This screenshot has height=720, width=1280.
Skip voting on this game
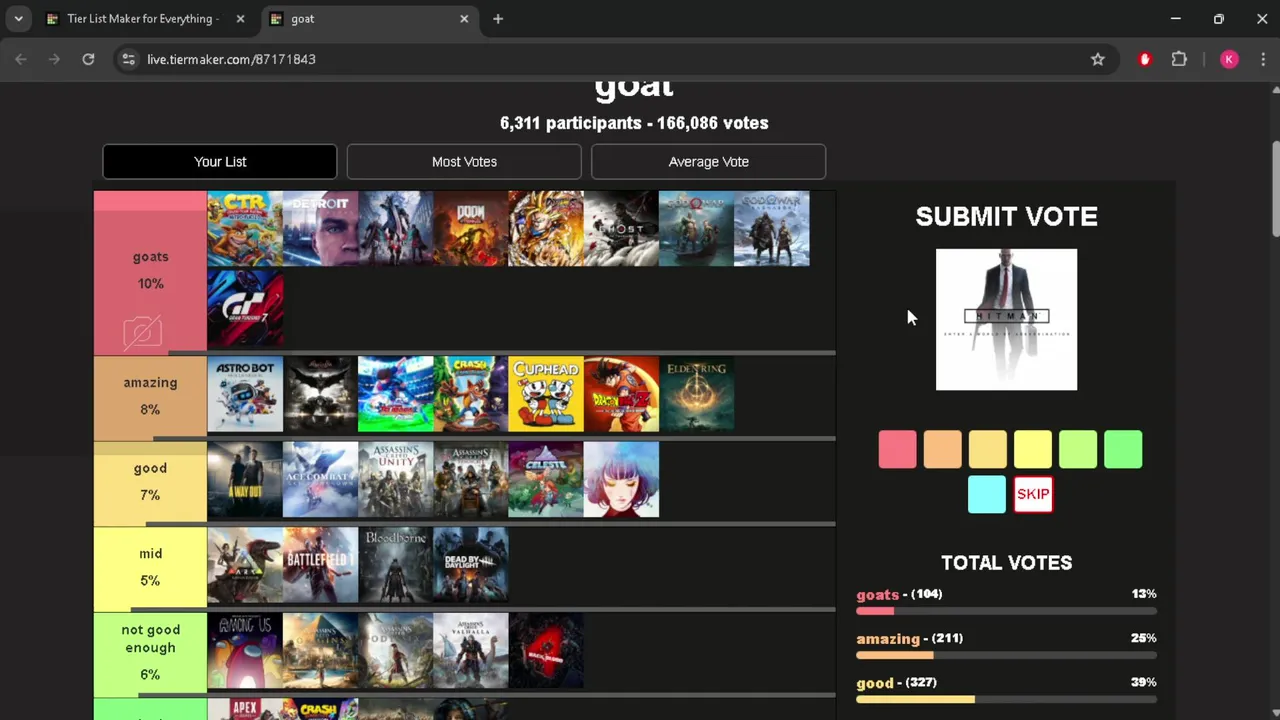[x=1033, y=494]
